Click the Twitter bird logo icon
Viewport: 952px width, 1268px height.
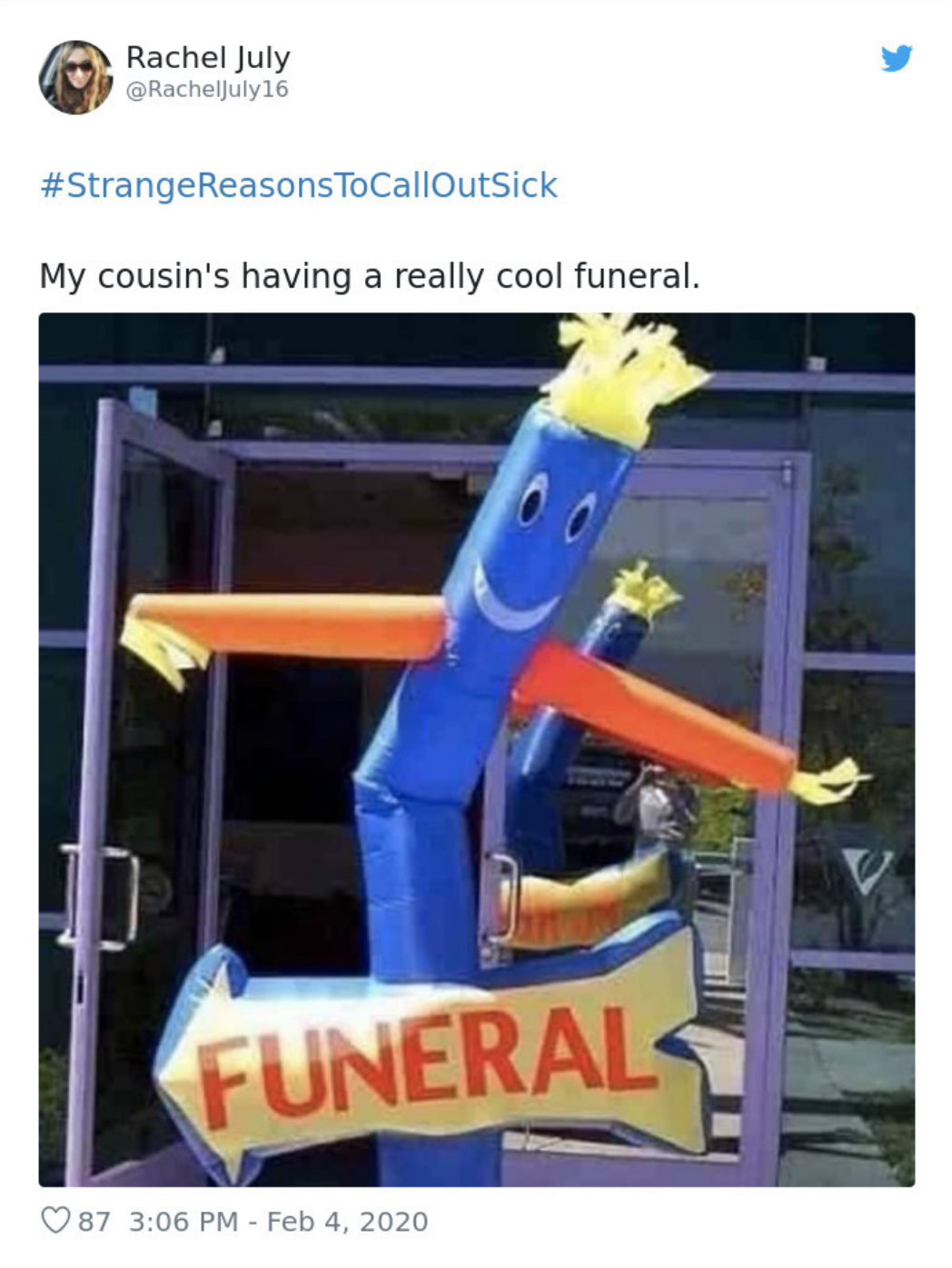tap(897, 58)
